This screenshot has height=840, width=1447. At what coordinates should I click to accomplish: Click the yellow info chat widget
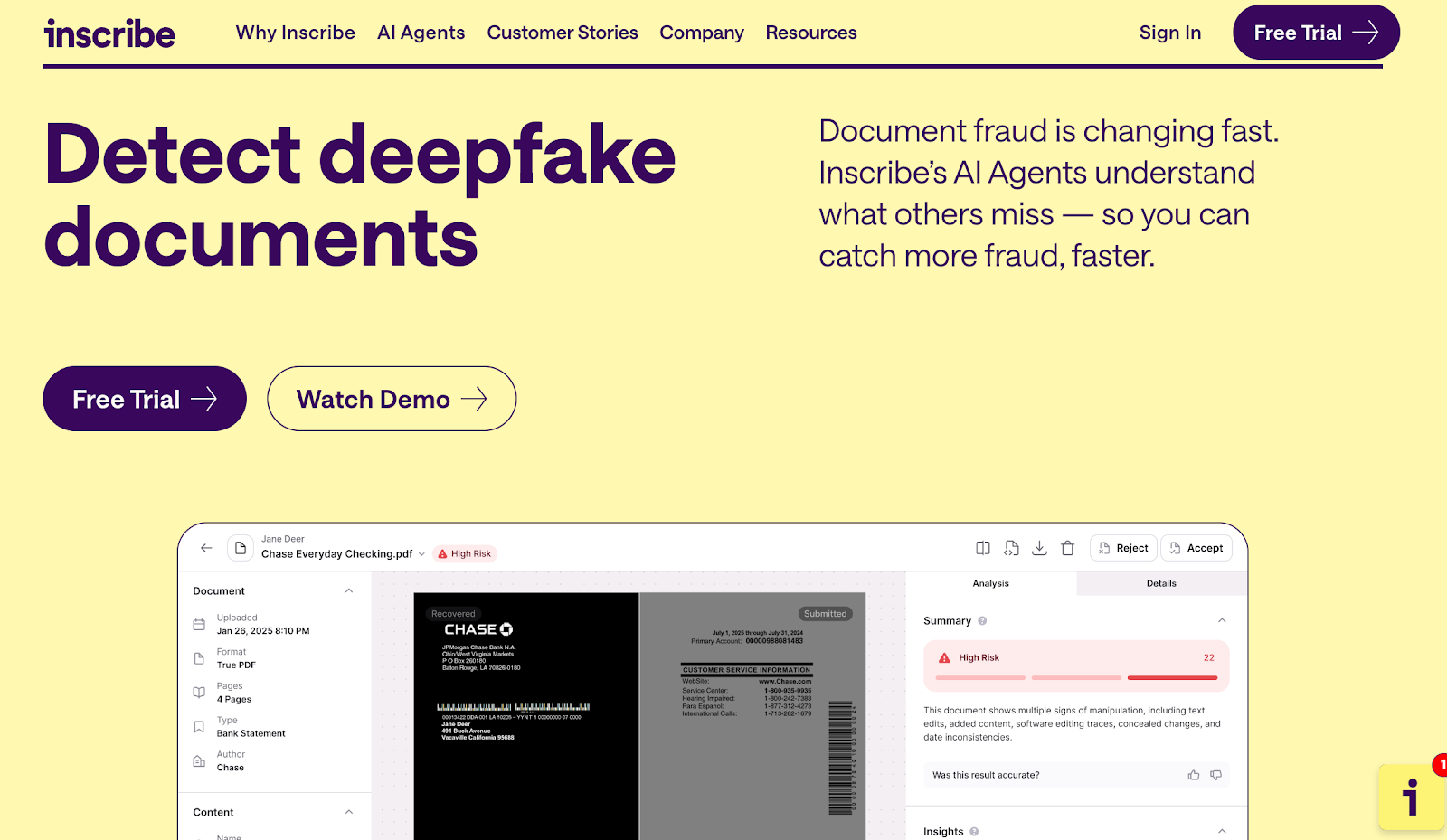tap(1412, 797)
